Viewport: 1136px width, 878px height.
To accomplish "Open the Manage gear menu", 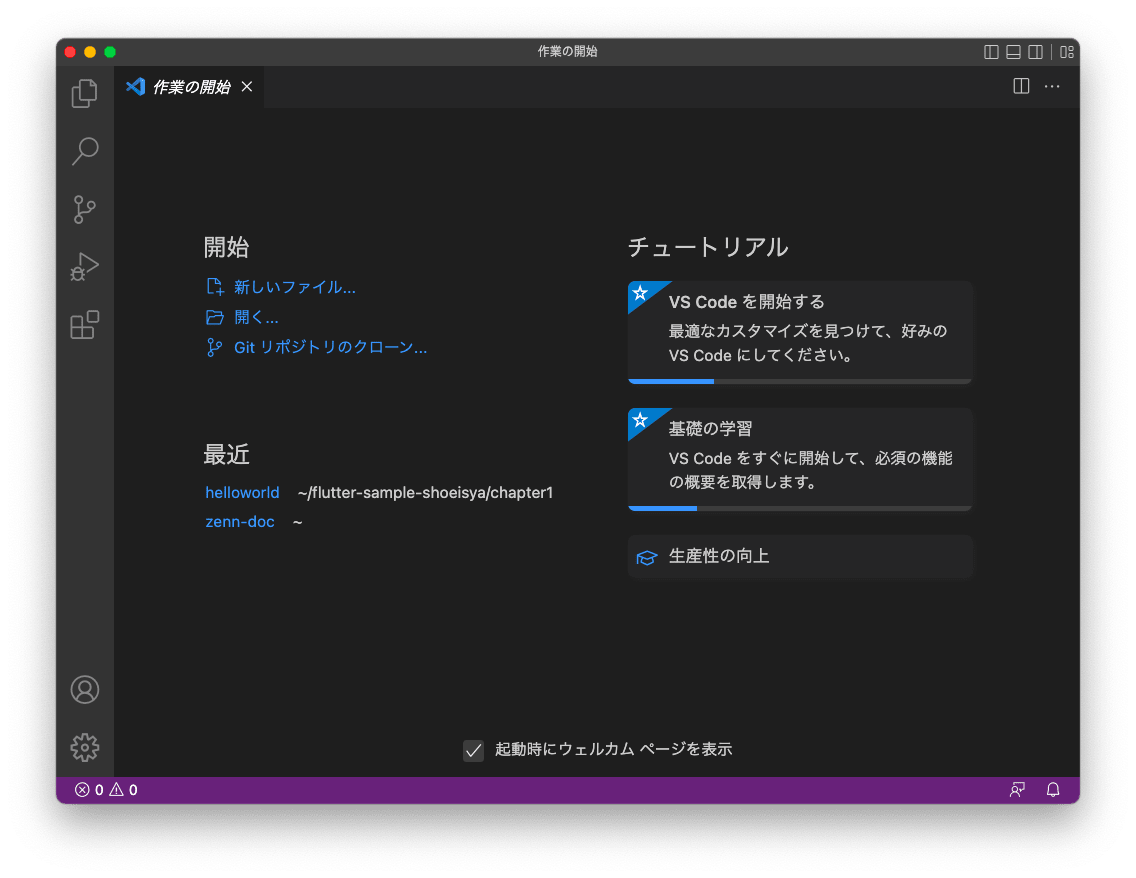I will tap(85, 748).
